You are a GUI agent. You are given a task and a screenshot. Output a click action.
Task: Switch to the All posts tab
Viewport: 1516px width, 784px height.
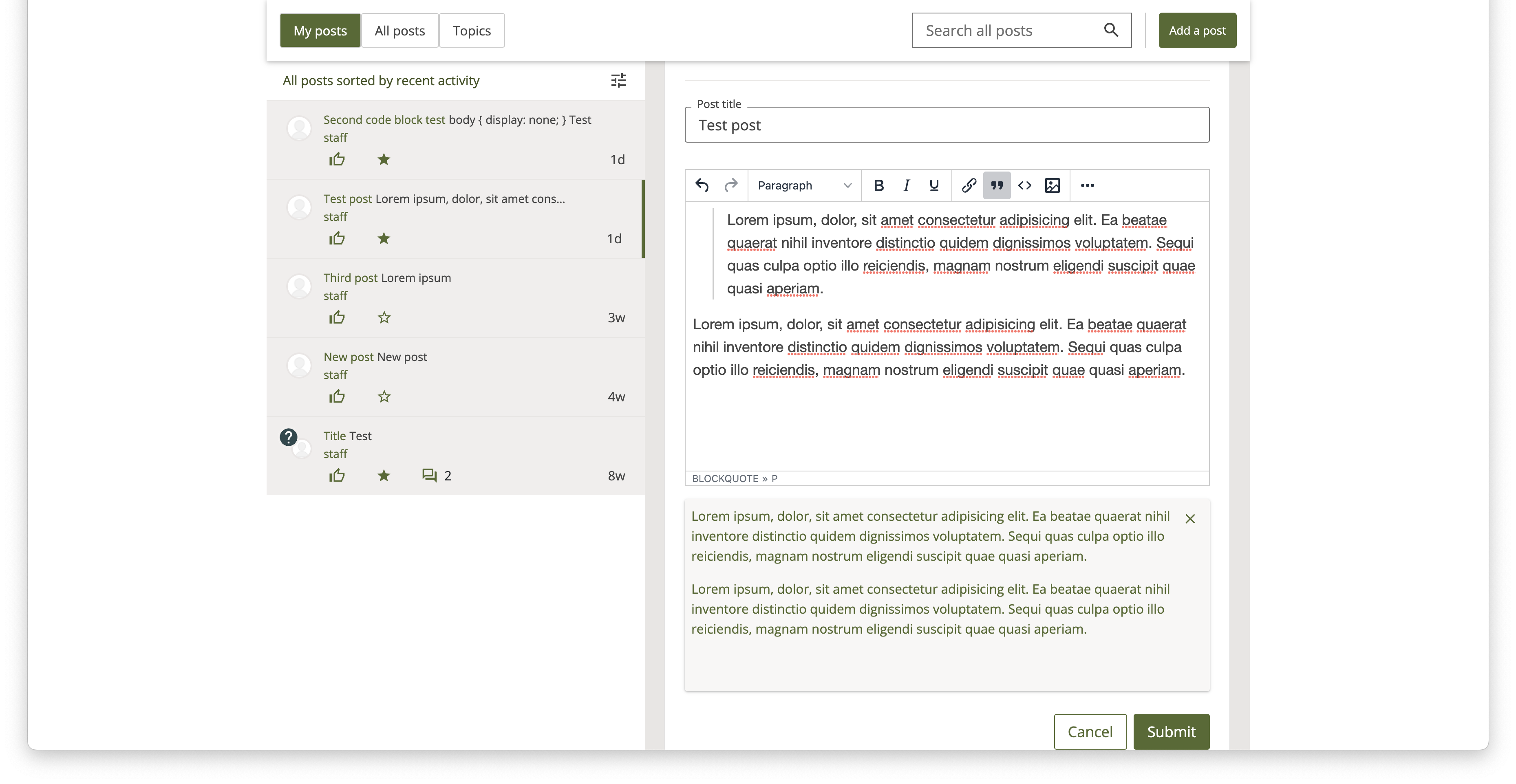[x=399, y=30]
